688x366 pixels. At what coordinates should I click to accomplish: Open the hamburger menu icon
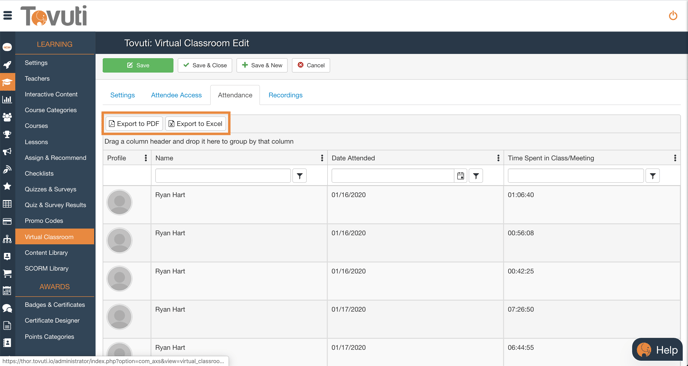[7, 16]
